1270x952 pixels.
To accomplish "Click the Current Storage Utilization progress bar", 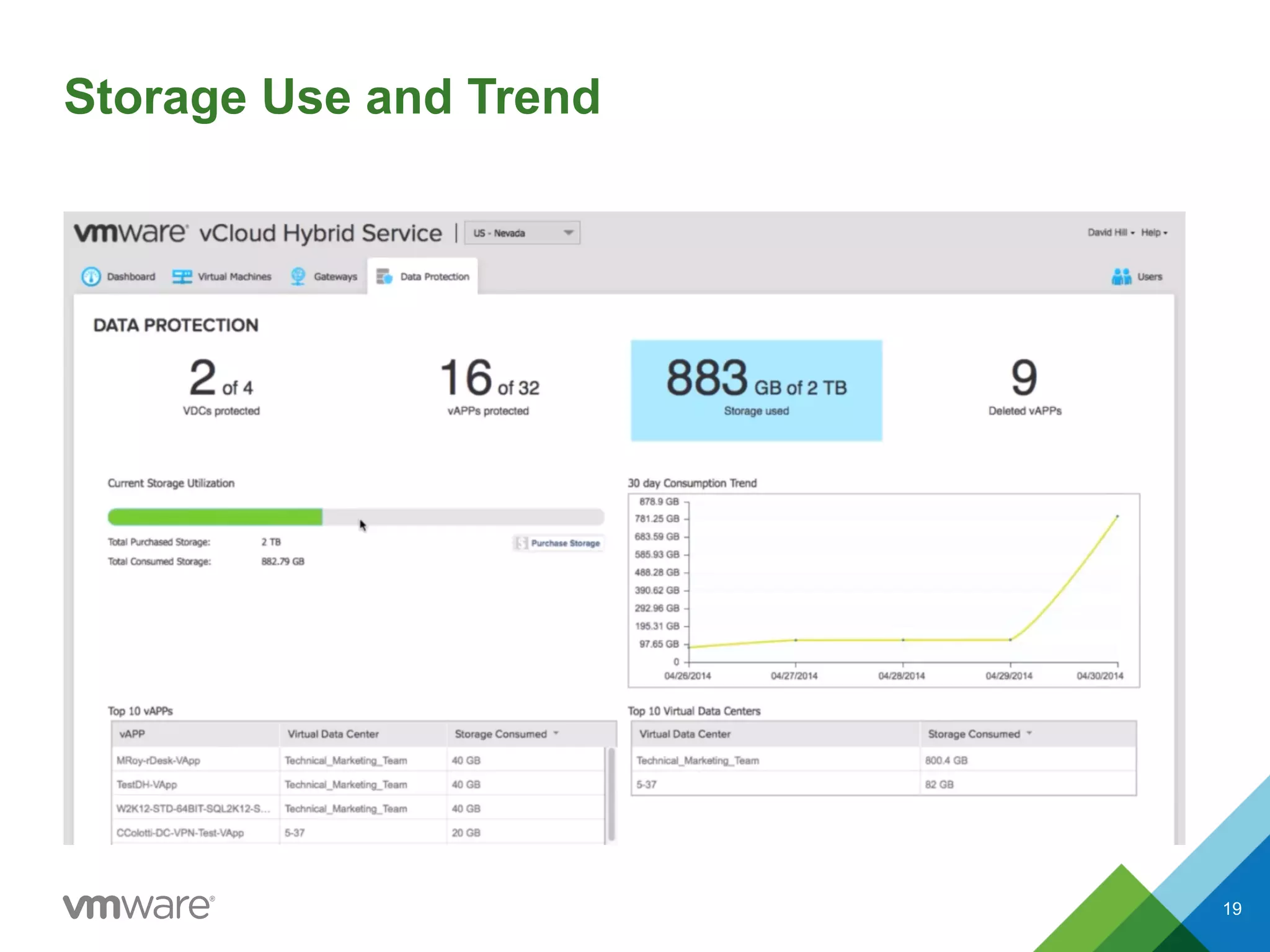I will click(x=356, y=517).
